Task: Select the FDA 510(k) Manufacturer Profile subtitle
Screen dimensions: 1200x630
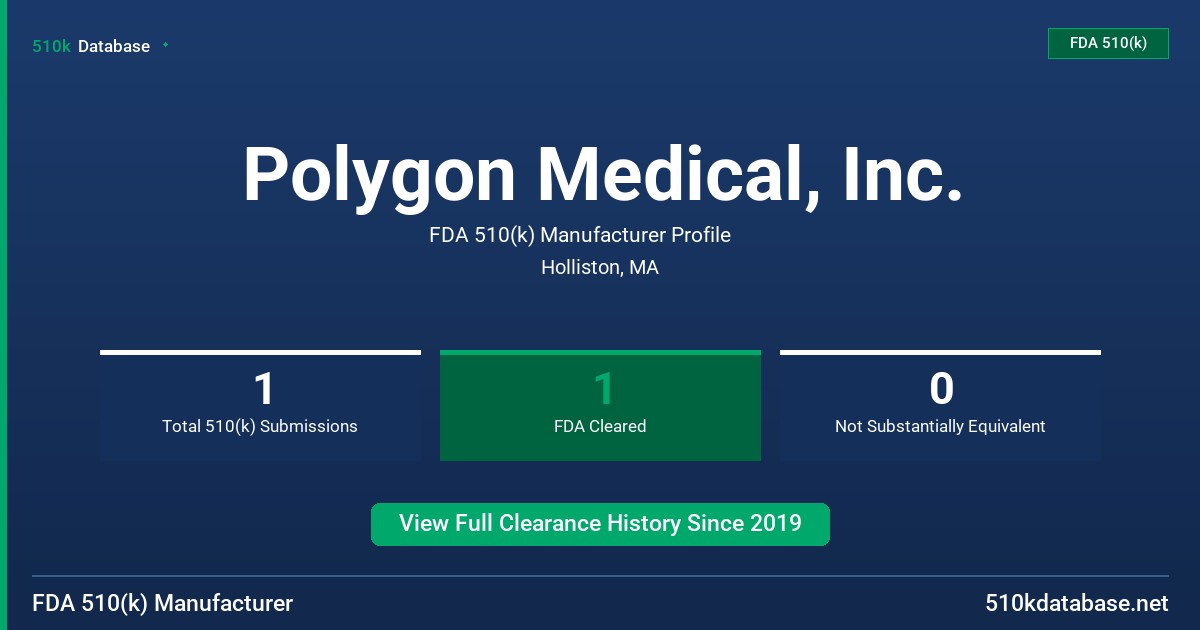Action: click(580, 235)
